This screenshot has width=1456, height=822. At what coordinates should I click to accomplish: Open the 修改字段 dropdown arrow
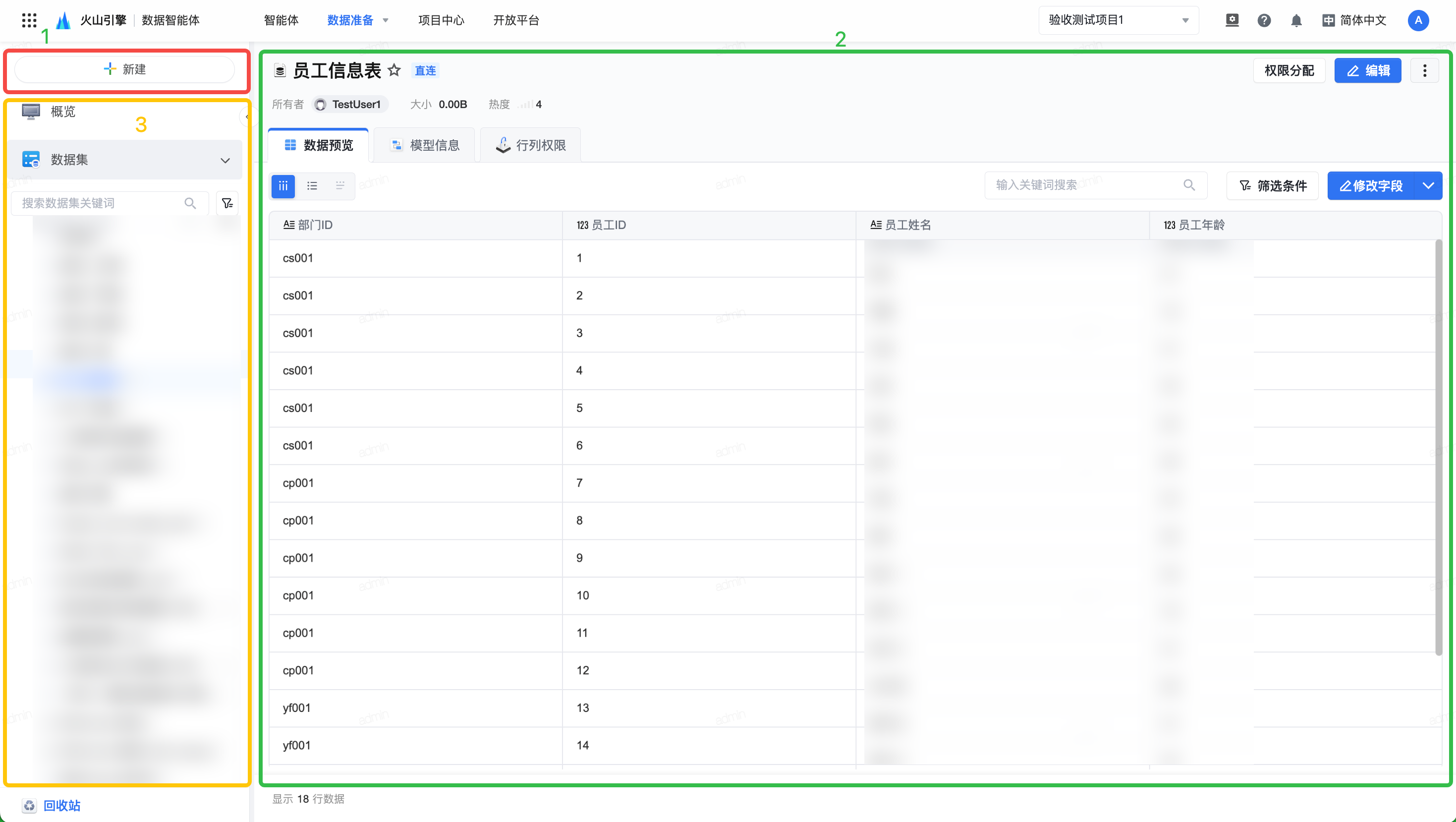coord(1428,185)
